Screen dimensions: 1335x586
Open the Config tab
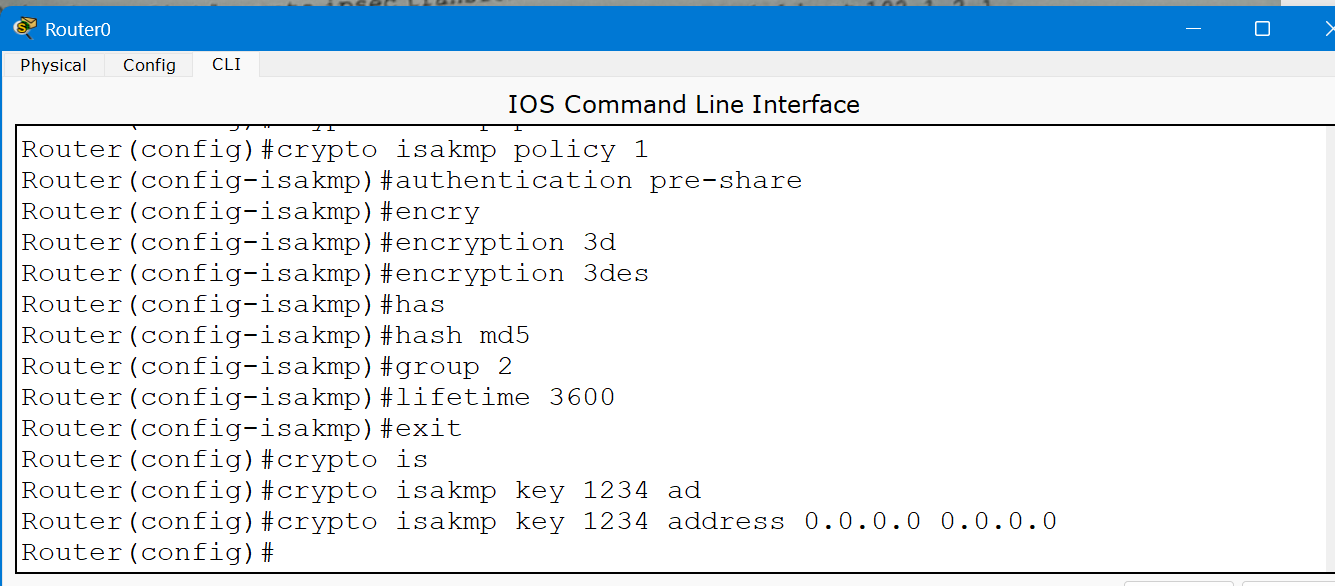[x=149, y=65]
